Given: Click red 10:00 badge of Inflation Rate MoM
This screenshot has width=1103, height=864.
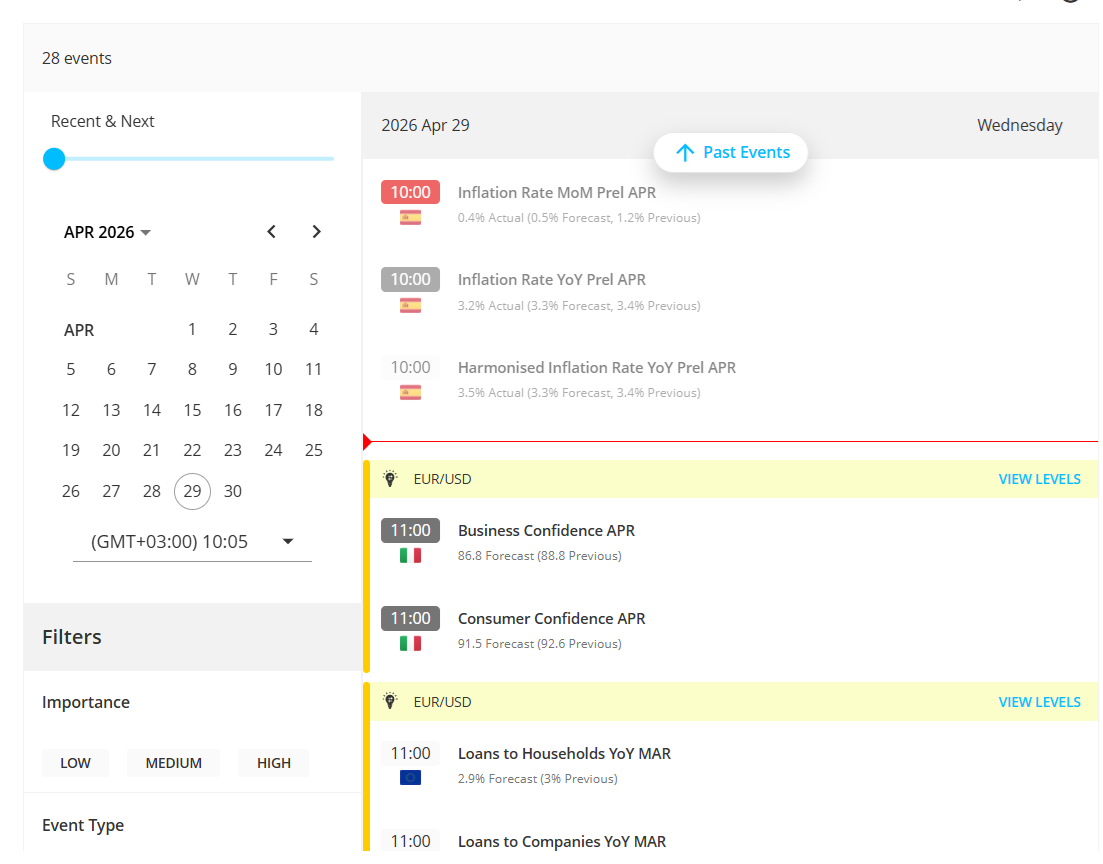Looking at the screenshot, I should (411, 192).
